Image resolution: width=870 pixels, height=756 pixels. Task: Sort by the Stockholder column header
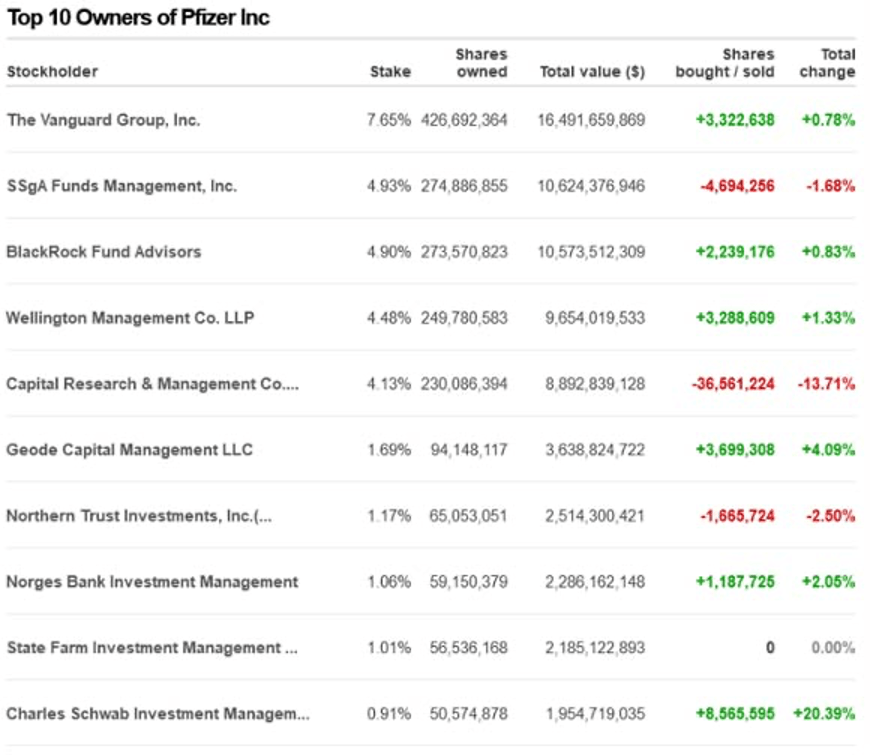(52, 72)
